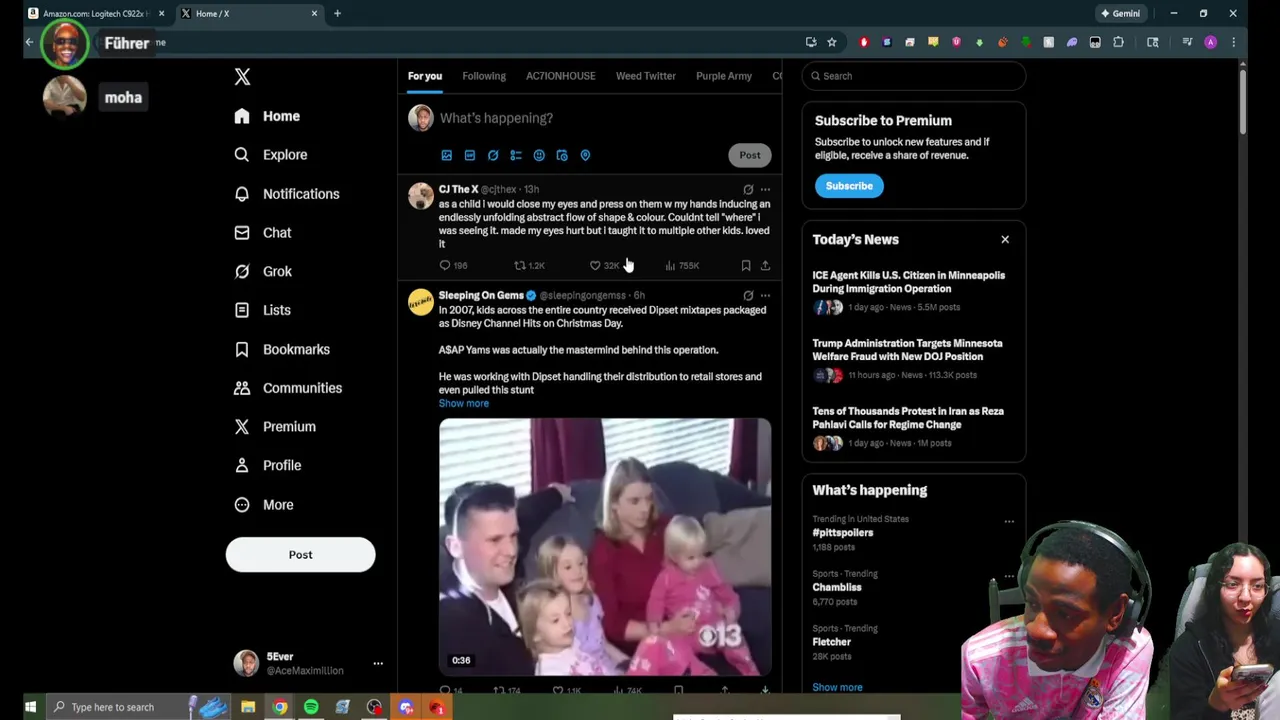Screen dimensions: 1280x720
Task: Open the More menu in sidebar
Action: click(263, 505)
